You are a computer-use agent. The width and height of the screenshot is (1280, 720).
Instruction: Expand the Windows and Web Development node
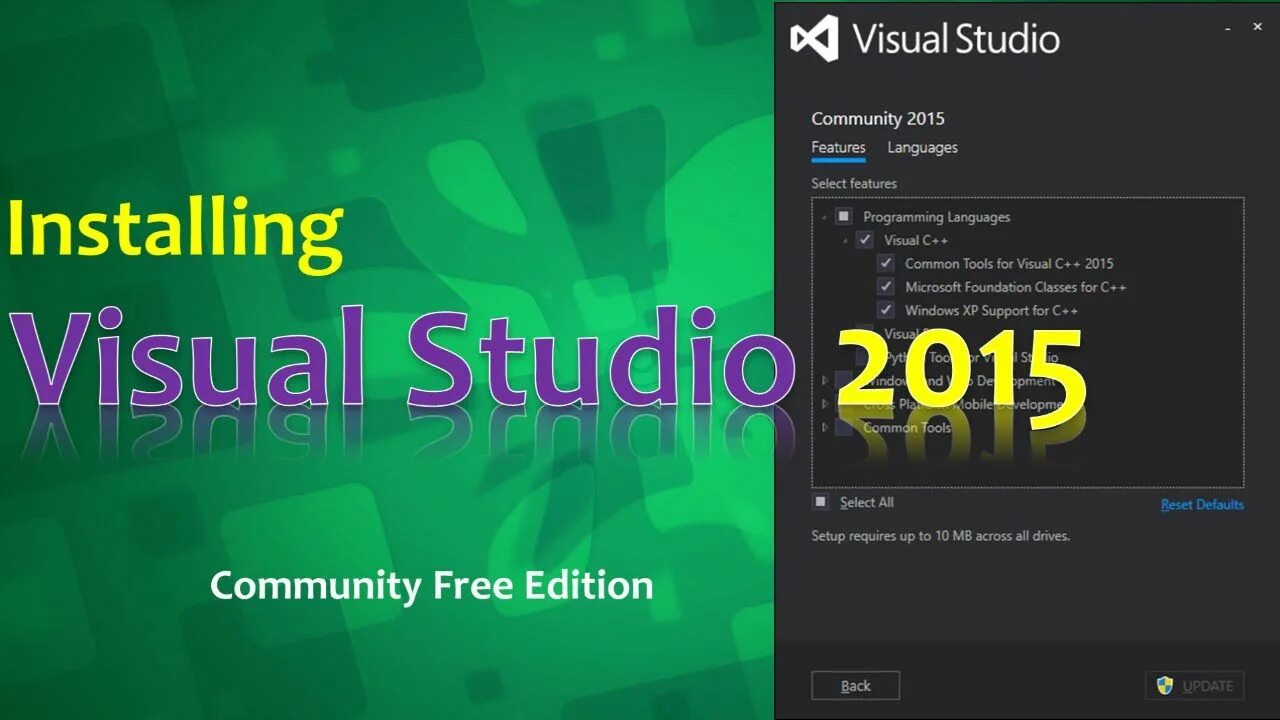coord(825,381)
